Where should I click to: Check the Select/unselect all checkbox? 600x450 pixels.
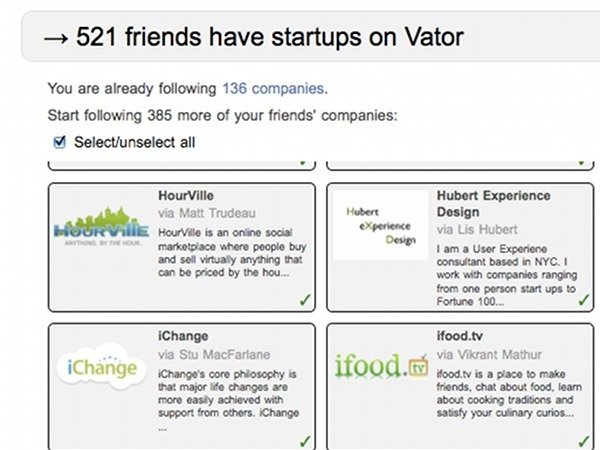(x=60, y=141)
